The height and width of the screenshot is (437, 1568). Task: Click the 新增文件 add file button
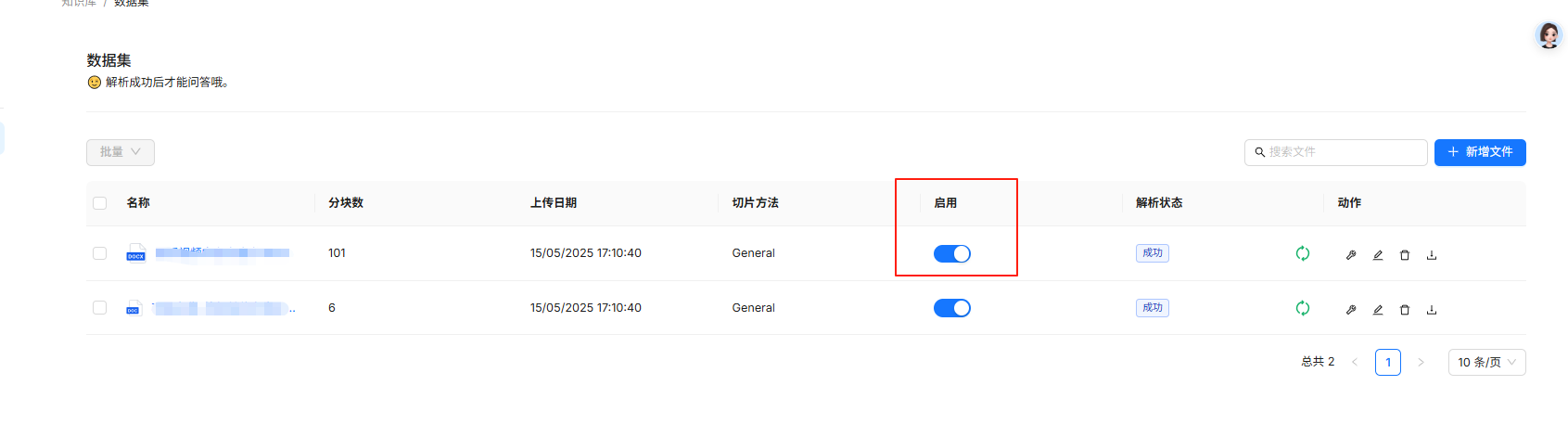pos(1480,152)
